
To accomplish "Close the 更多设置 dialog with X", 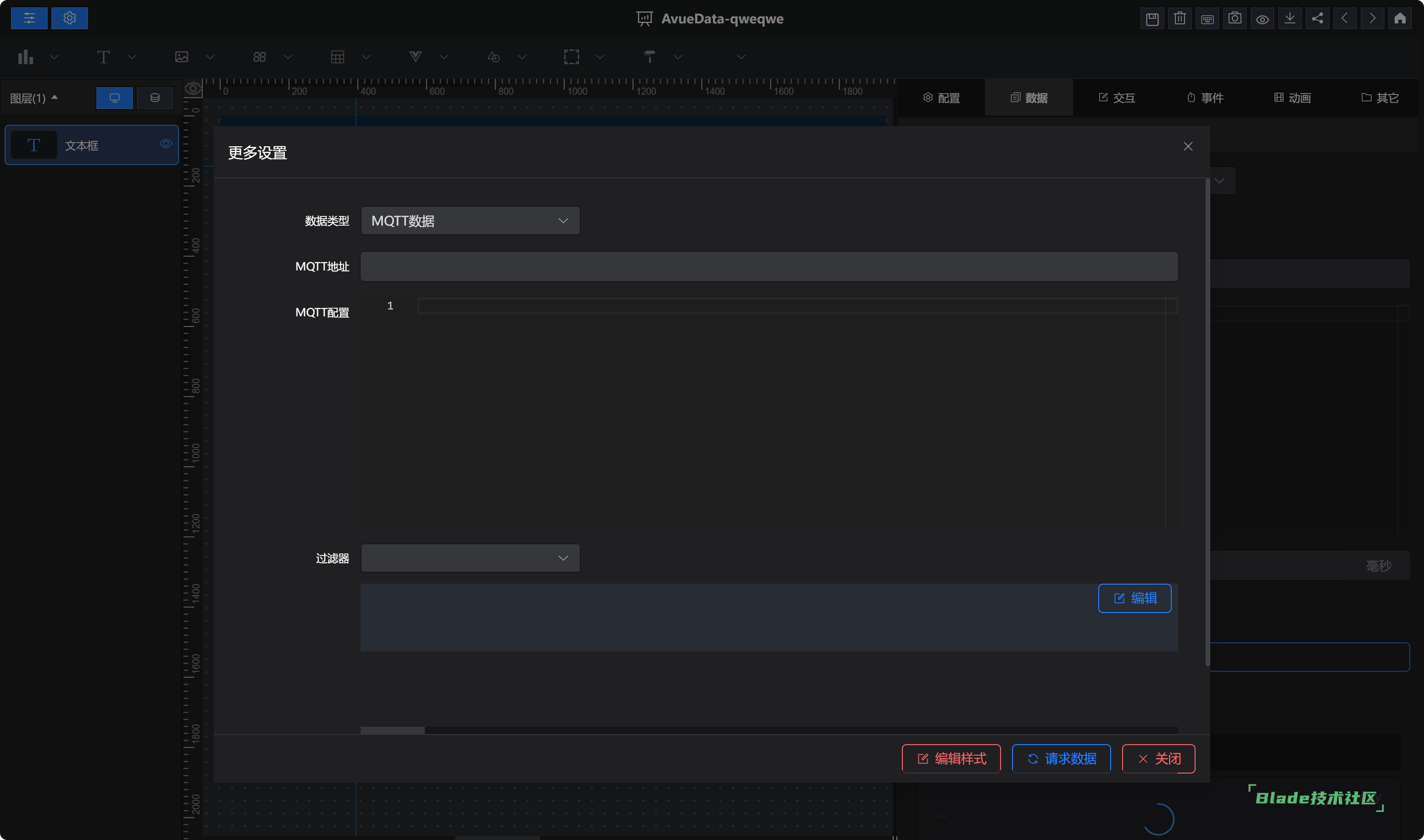I will click(1188, 147).
